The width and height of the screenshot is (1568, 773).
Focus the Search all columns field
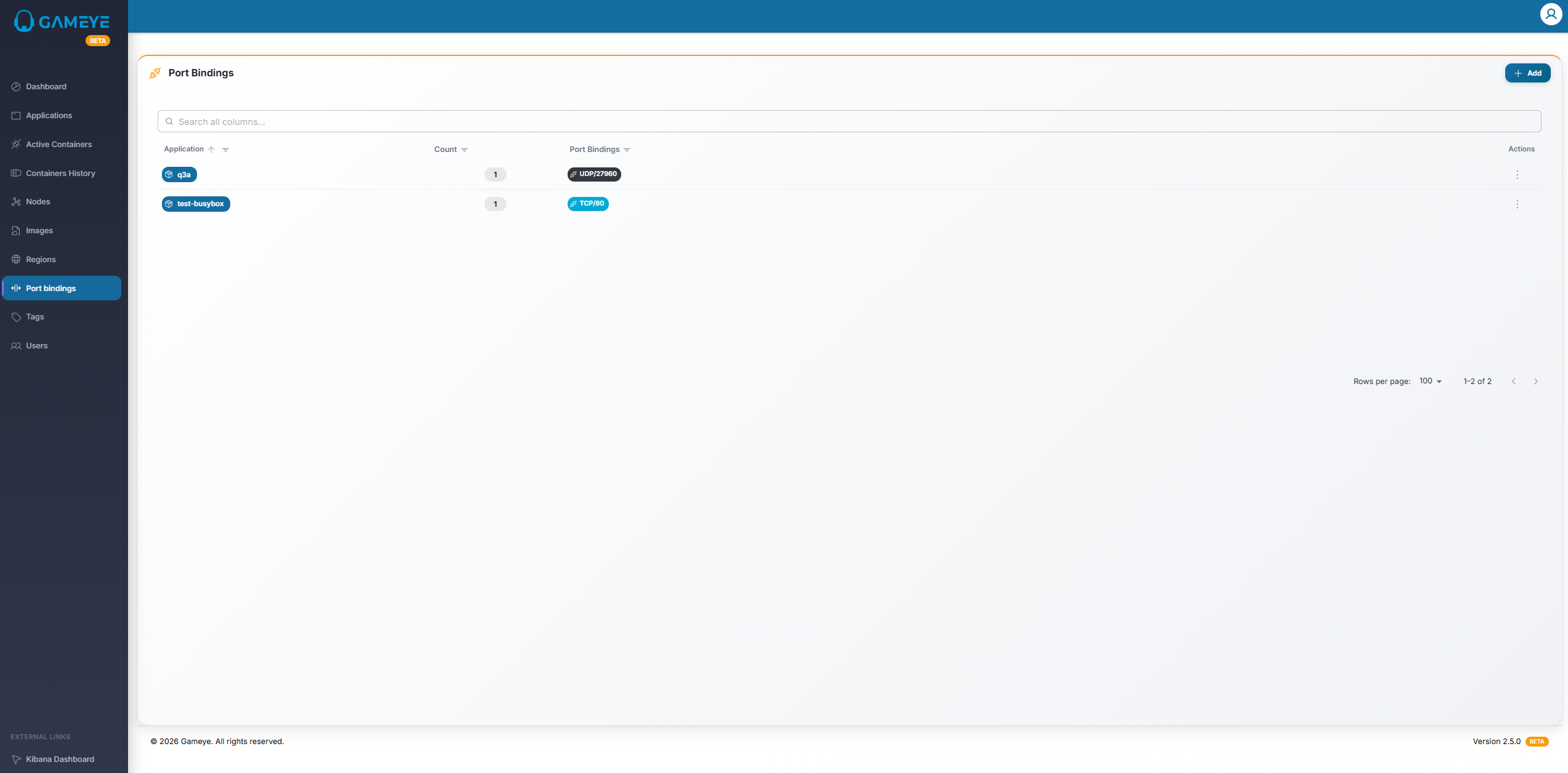(850, 122)
